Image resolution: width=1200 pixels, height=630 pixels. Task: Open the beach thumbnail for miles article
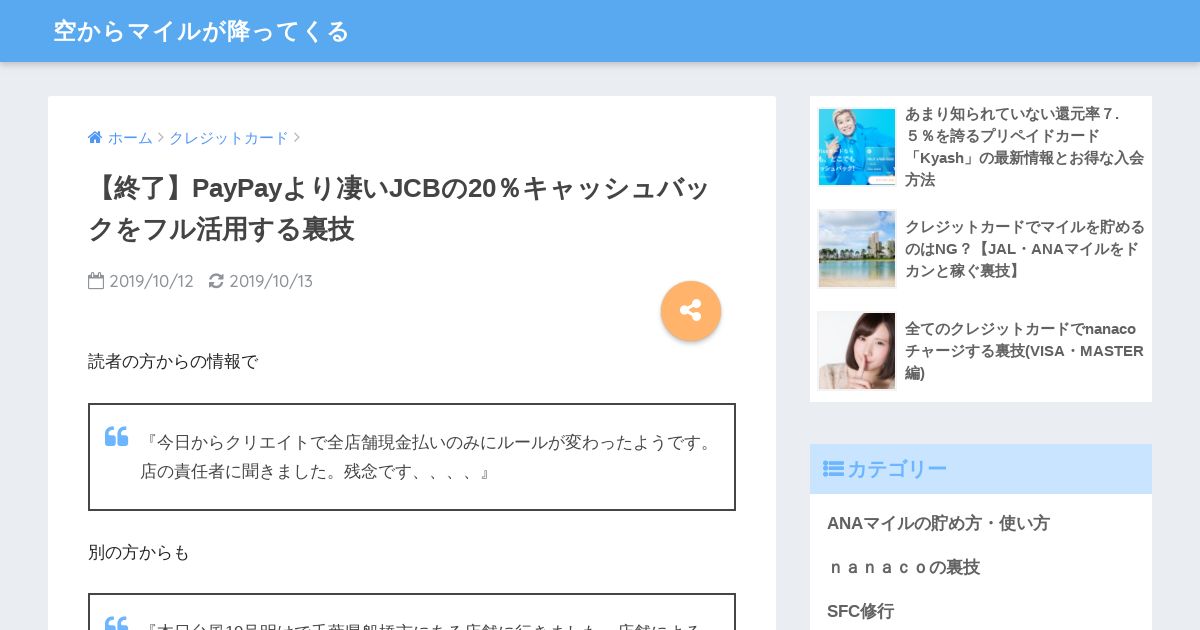coord(857,249)
